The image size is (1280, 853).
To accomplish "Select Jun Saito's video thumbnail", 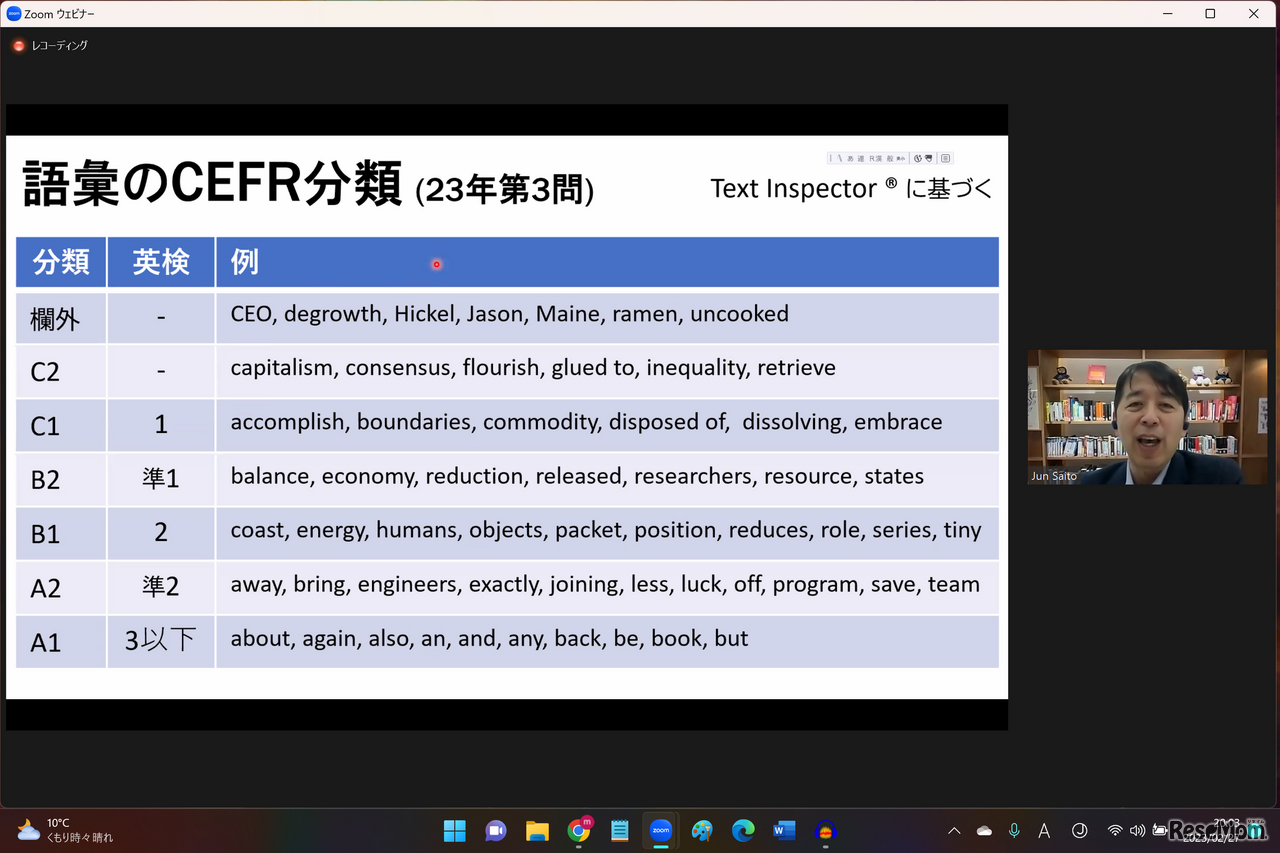I will click(1147, 417).
